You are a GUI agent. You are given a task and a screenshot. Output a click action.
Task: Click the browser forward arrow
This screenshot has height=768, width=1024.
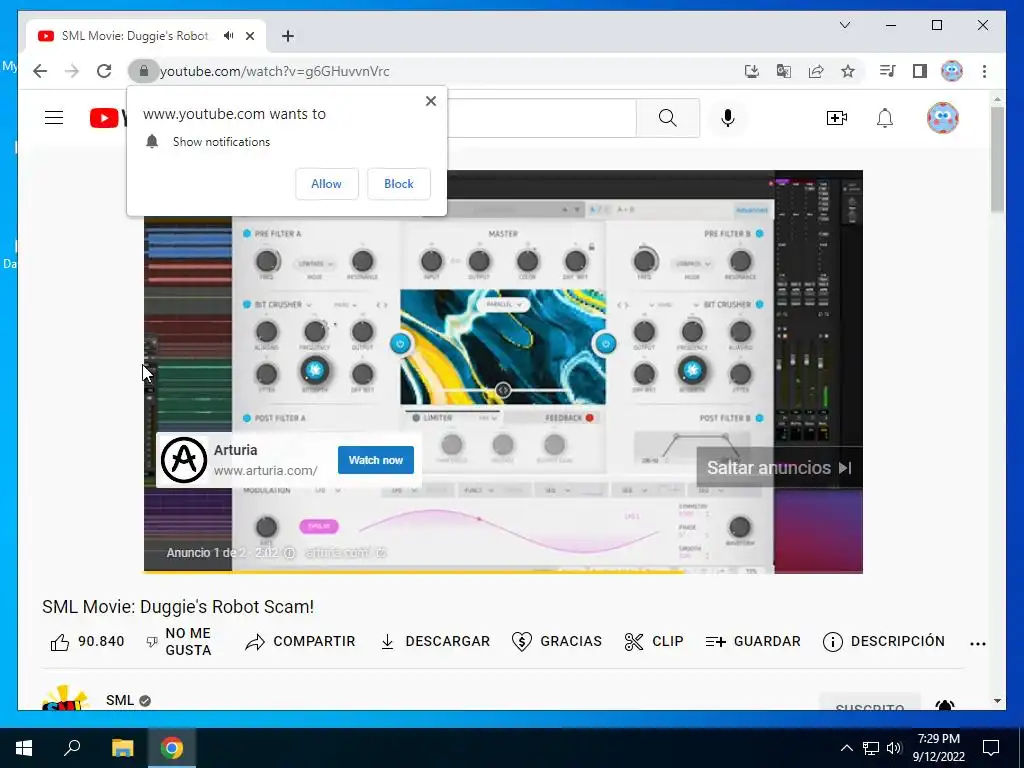pos(72,71)
